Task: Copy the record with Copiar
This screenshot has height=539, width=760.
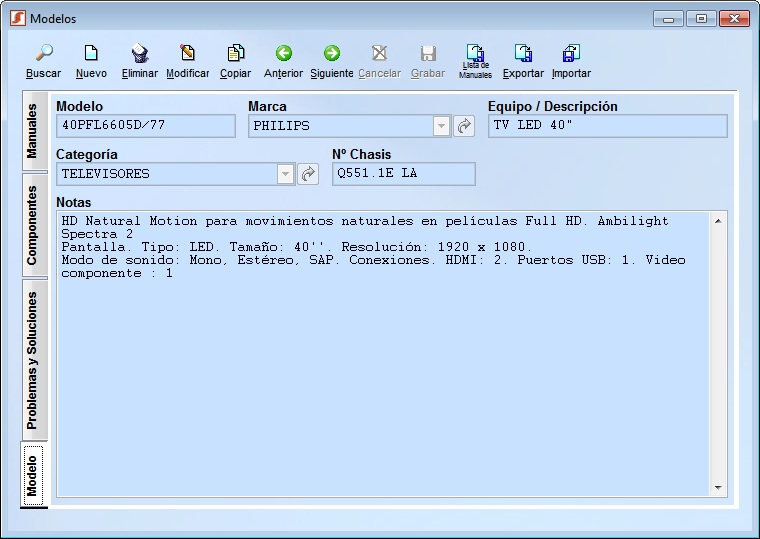Action: click(236, 55)
